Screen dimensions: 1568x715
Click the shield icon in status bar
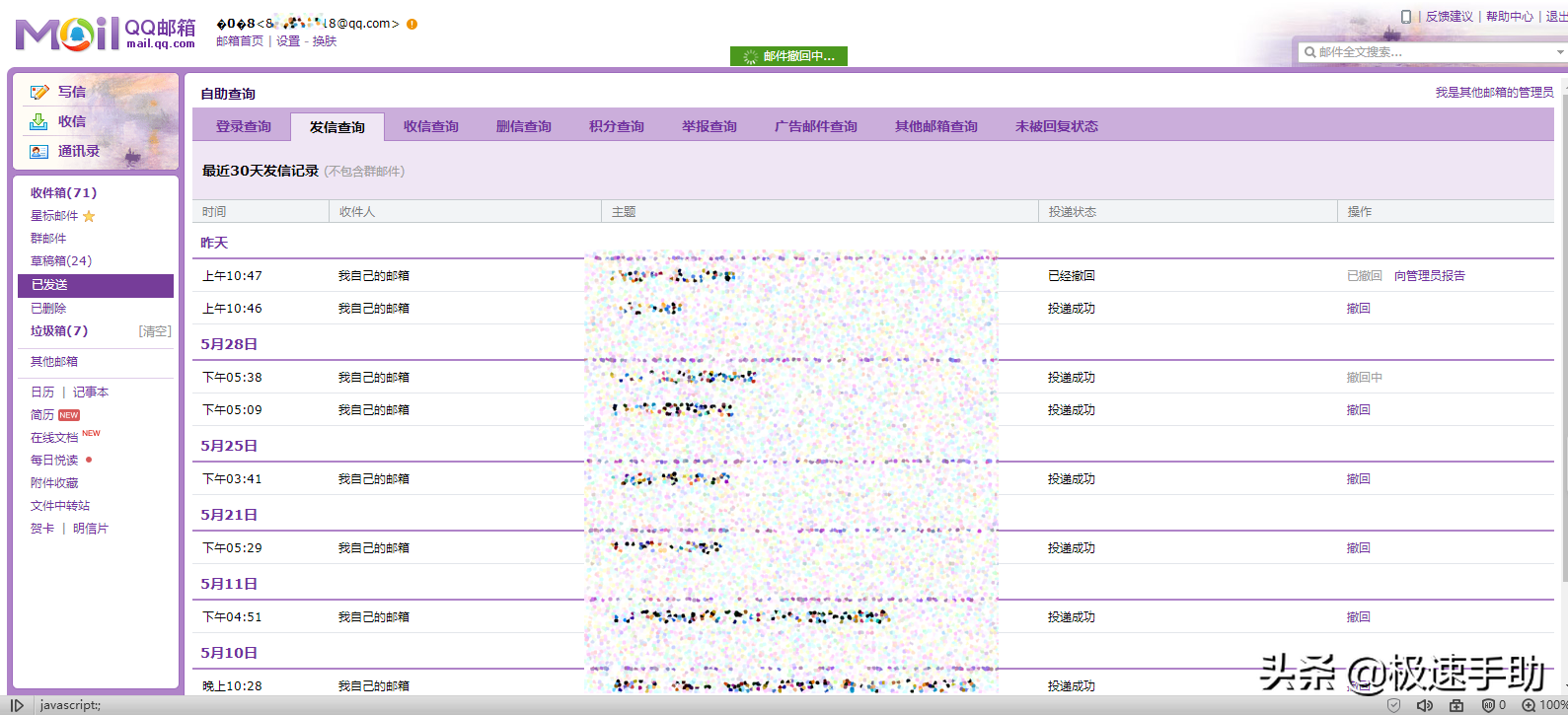click(x=1393, y=705)
